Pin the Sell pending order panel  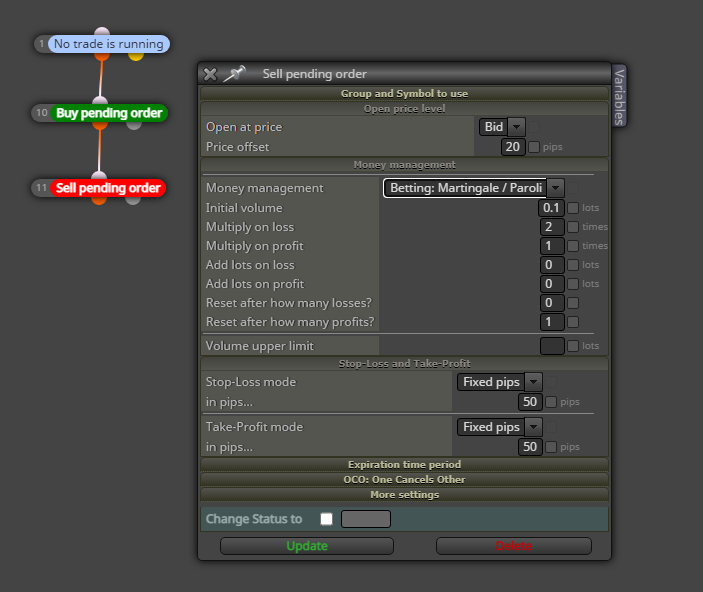click(x=235, y=74)
